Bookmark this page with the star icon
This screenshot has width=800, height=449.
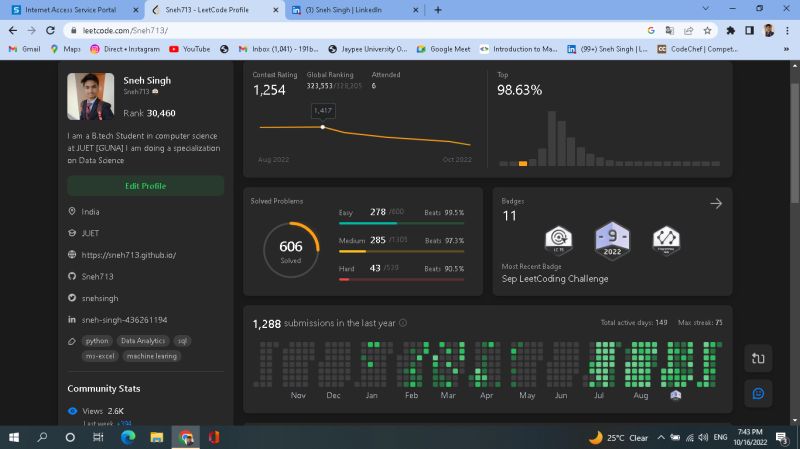[707, 30]
